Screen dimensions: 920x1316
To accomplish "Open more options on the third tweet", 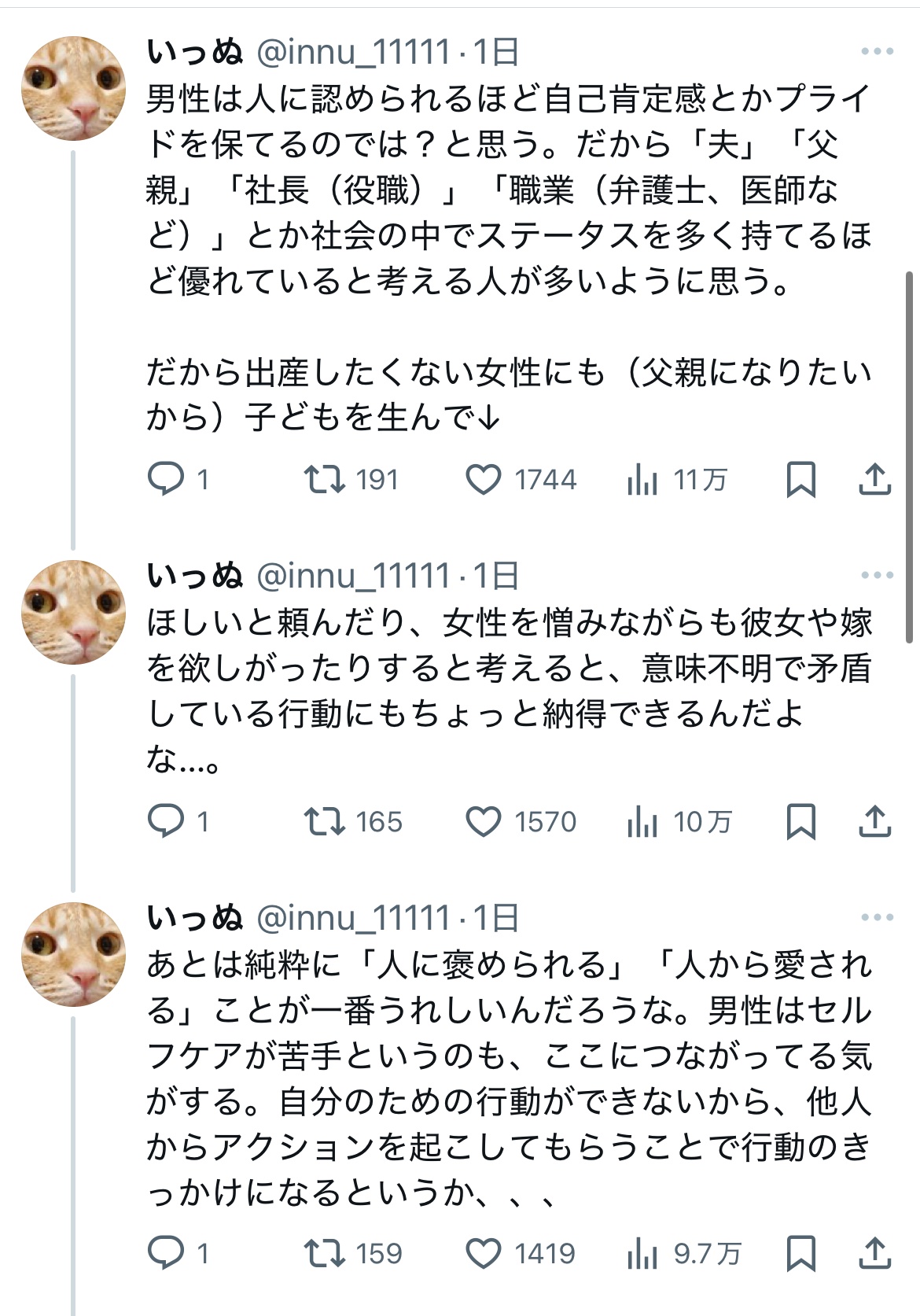I will click(x=877, y=918).
